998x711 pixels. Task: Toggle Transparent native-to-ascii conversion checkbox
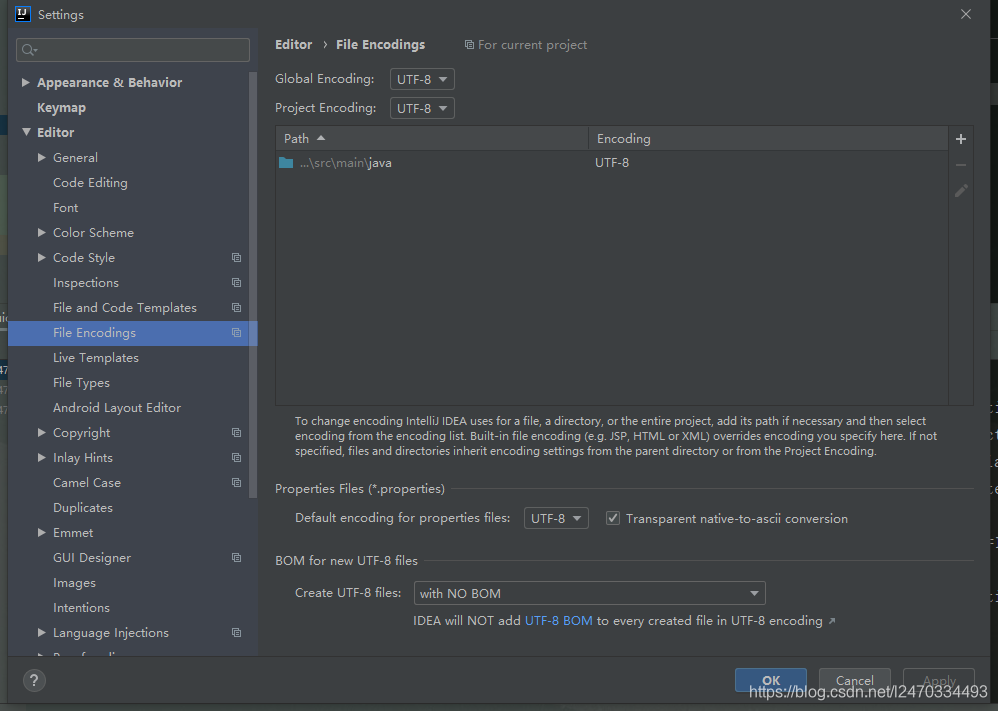[x=612, y=518]
